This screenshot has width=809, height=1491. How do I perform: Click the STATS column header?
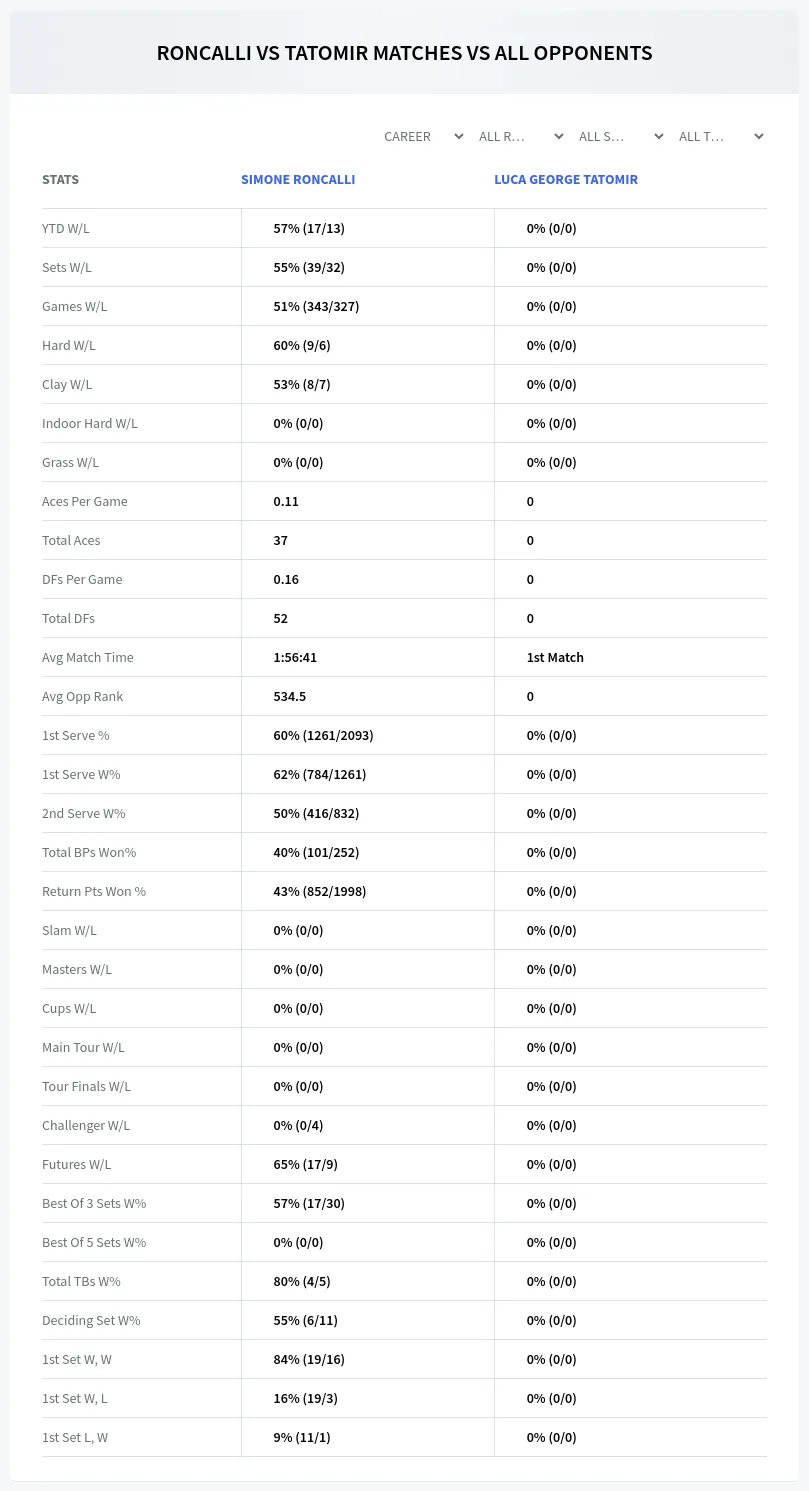pyautogui.click(x=60, y=180)
